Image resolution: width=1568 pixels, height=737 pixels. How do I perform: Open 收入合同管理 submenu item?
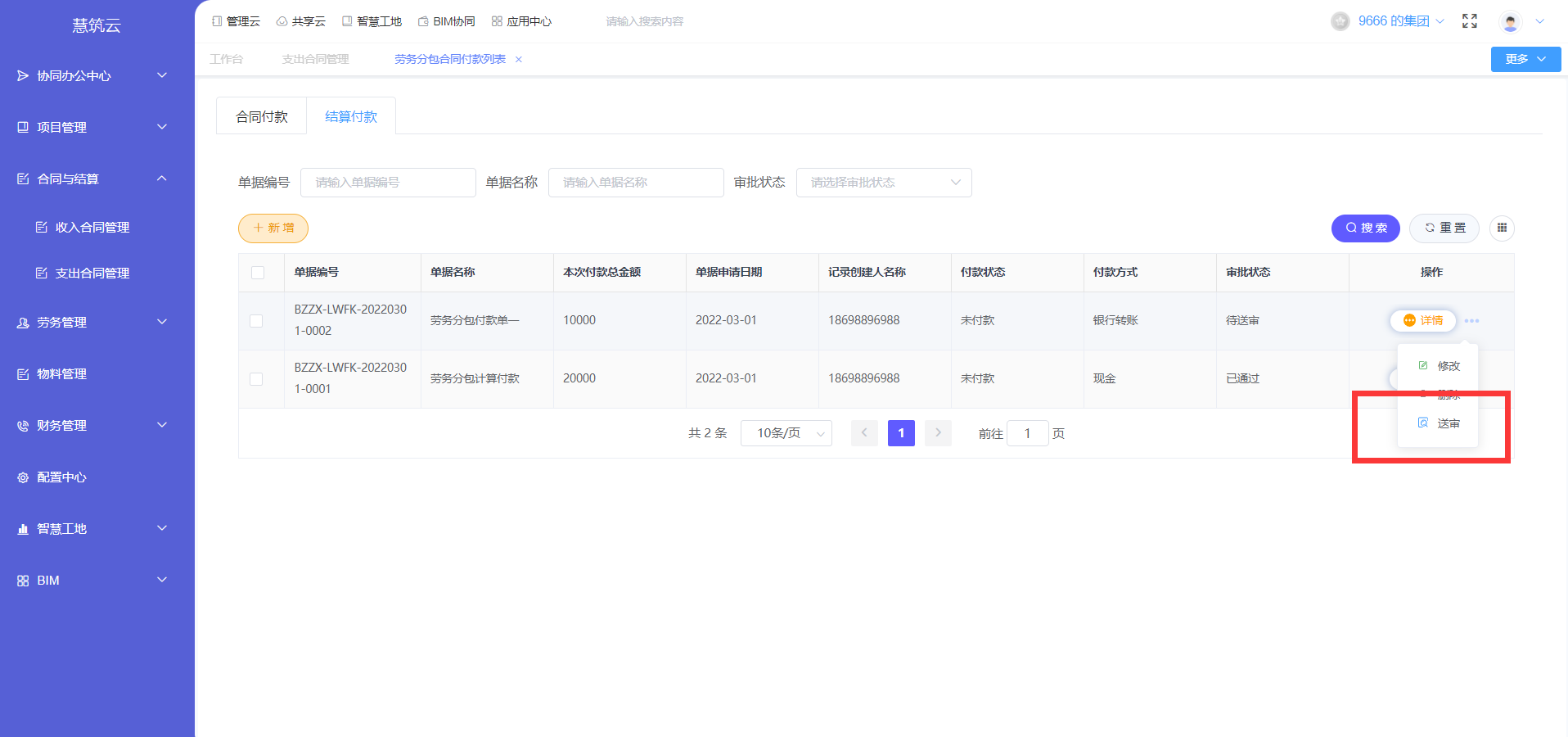tap(92, 227)
